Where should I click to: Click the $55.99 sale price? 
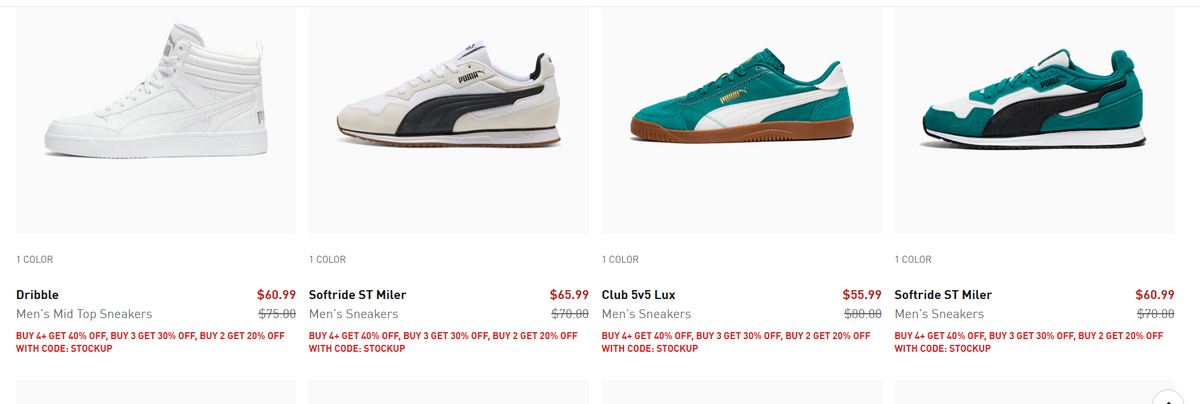(862, 295)
